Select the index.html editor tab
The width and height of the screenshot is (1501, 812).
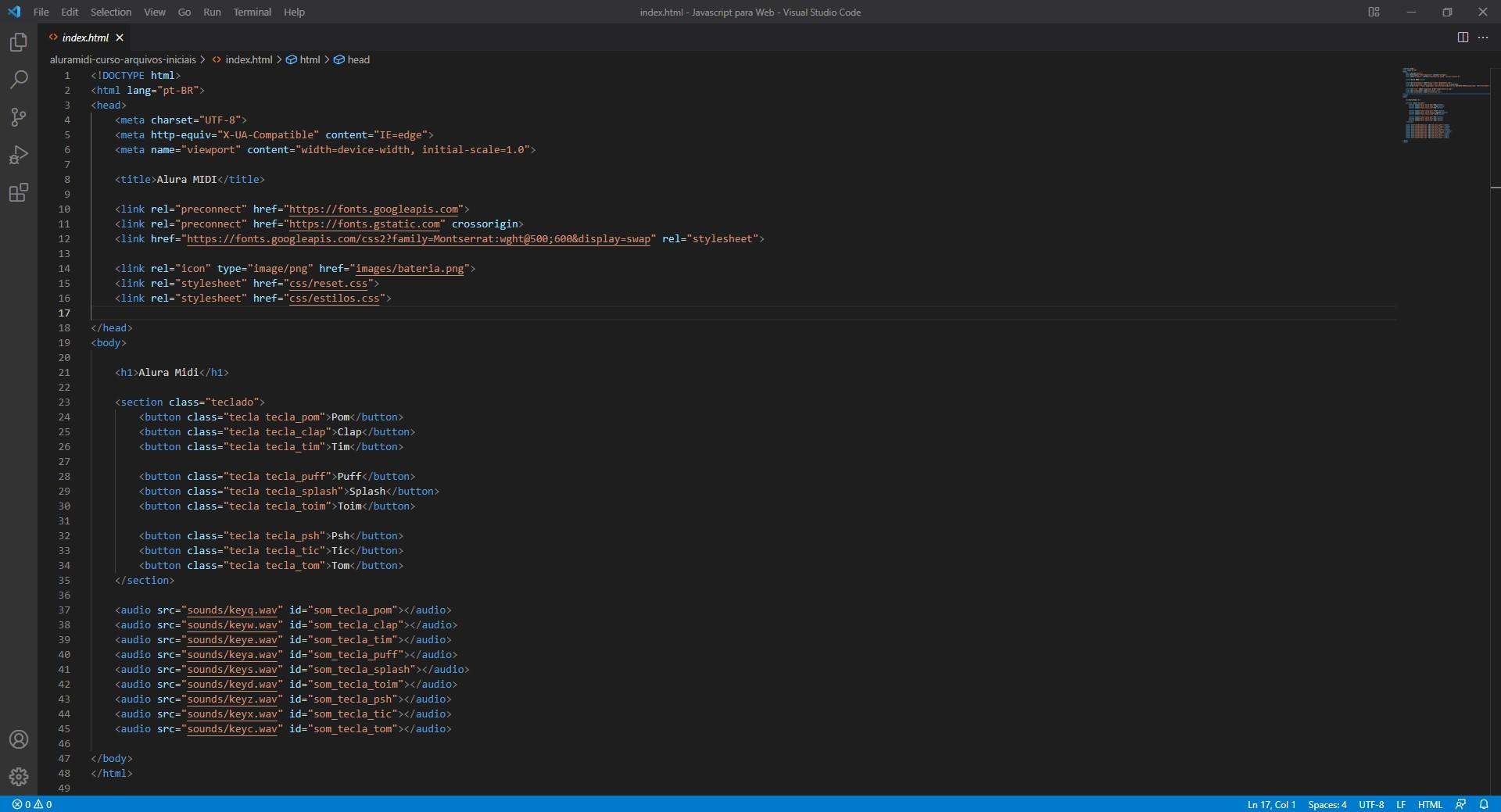point(85,38)
